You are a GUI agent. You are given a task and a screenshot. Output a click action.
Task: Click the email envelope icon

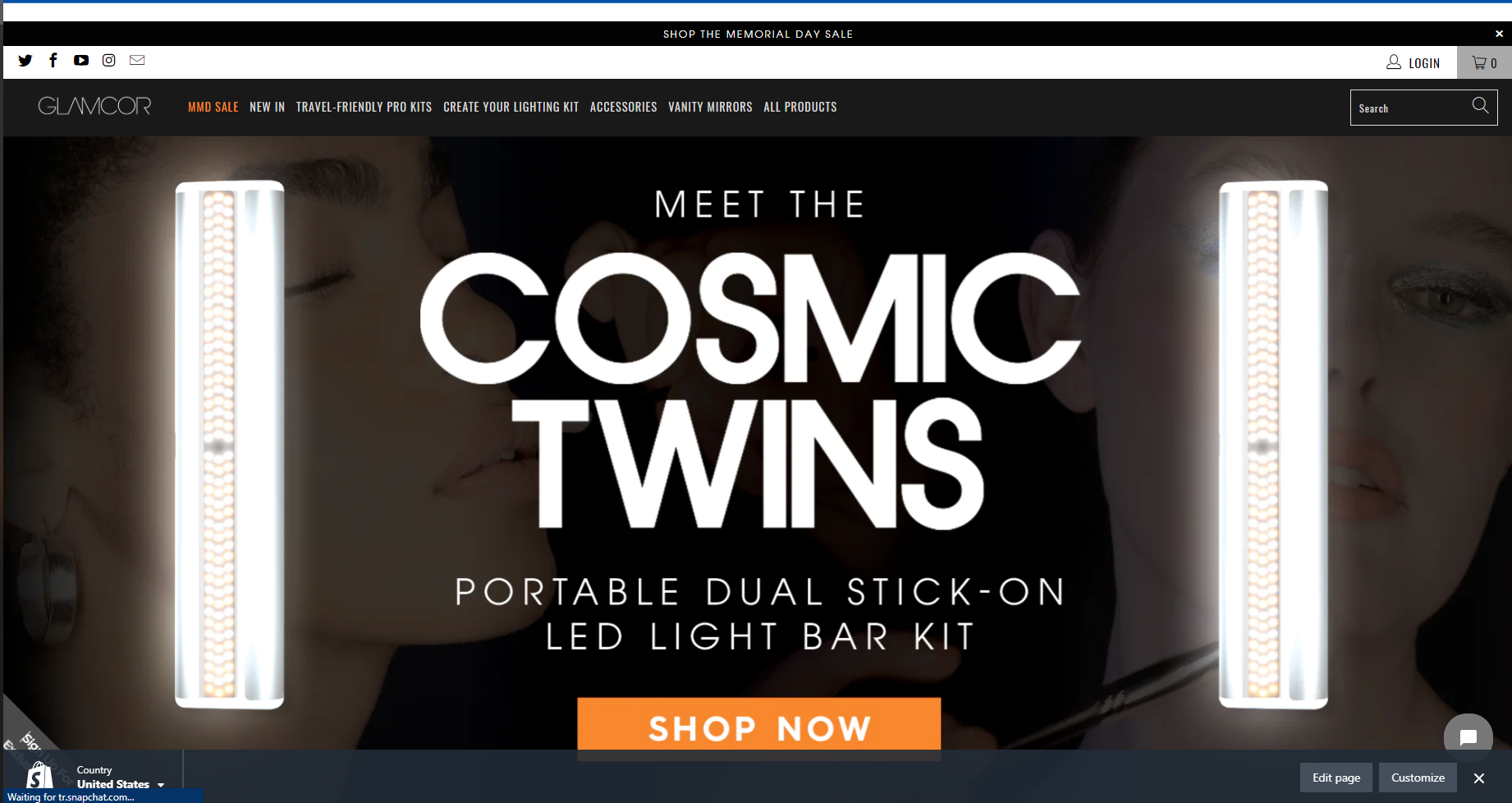(137, 60)
